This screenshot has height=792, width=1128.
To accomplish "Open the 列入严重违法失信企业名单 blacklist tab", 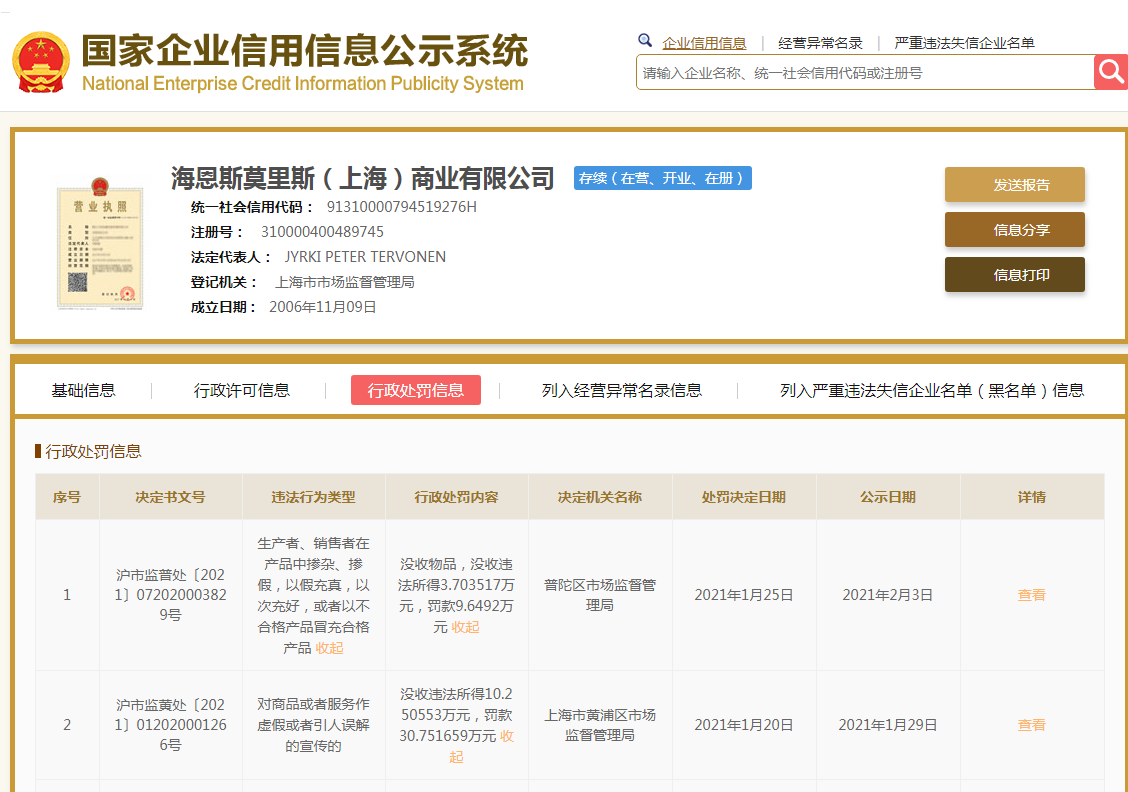I will coord(932,390).
